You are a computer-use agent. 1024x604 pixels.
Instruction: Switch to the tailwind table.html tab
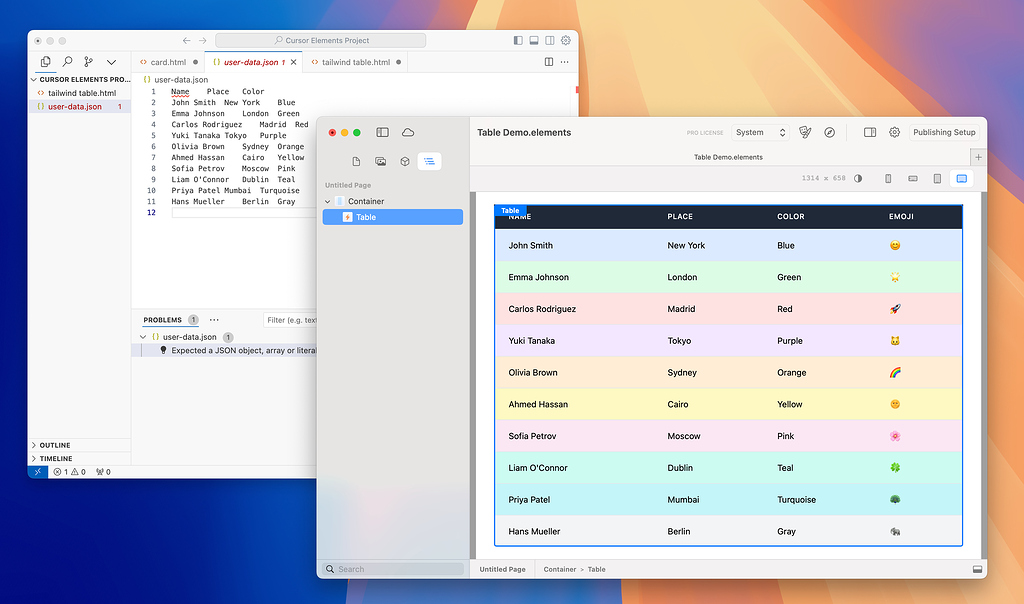[355, 61]
